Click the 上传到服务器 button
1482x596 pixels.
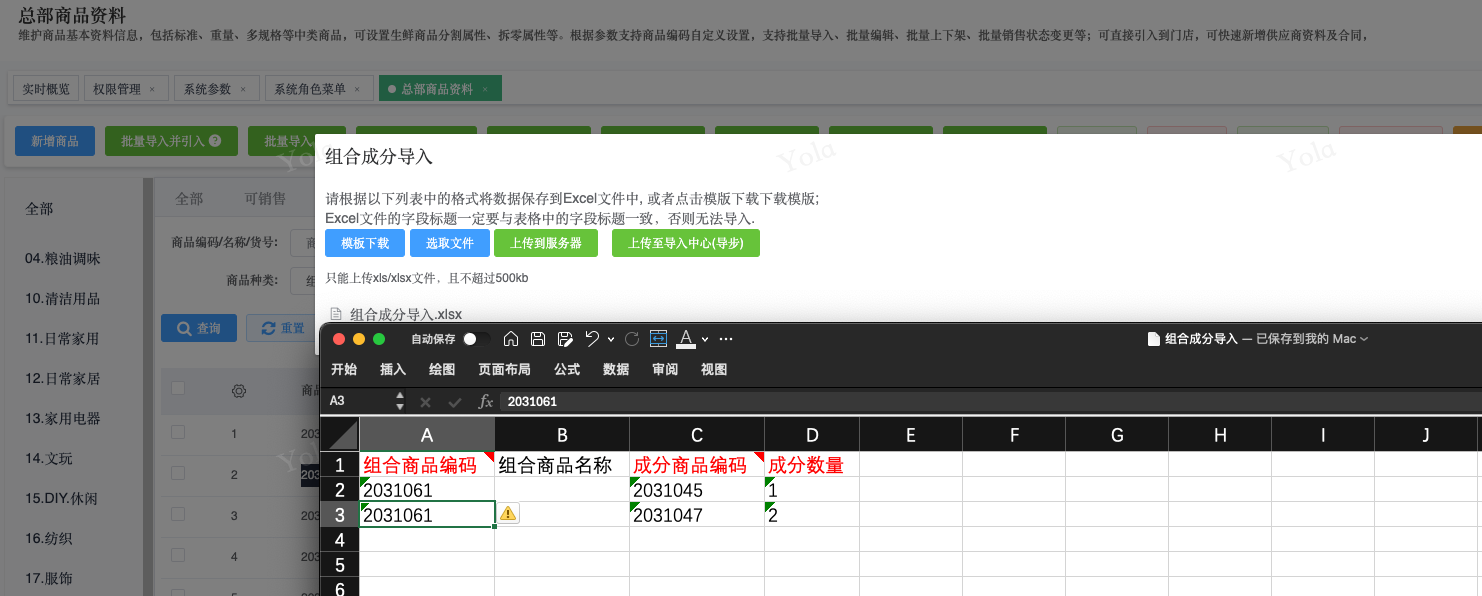545,243
